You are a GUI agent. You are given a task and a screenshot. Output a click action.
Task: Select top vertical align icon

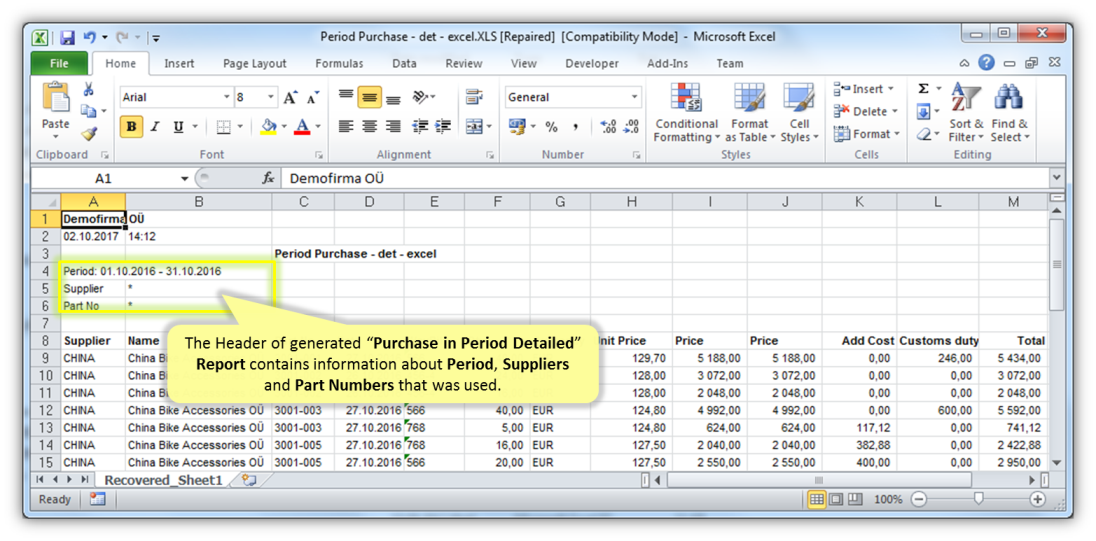pos(346,96)
